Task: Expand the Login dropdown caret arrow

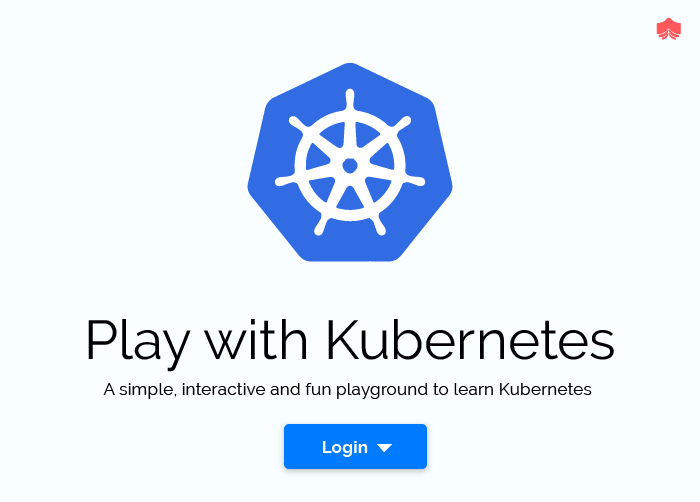Action: 384,448
